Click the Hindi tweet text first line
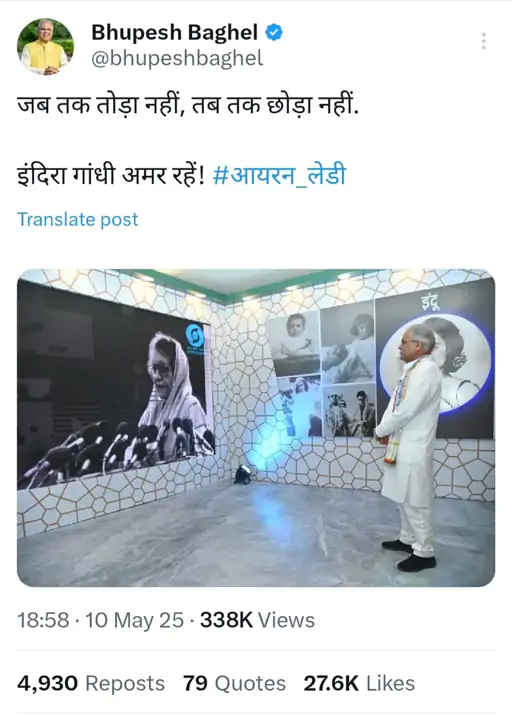 tap(188, 106)
